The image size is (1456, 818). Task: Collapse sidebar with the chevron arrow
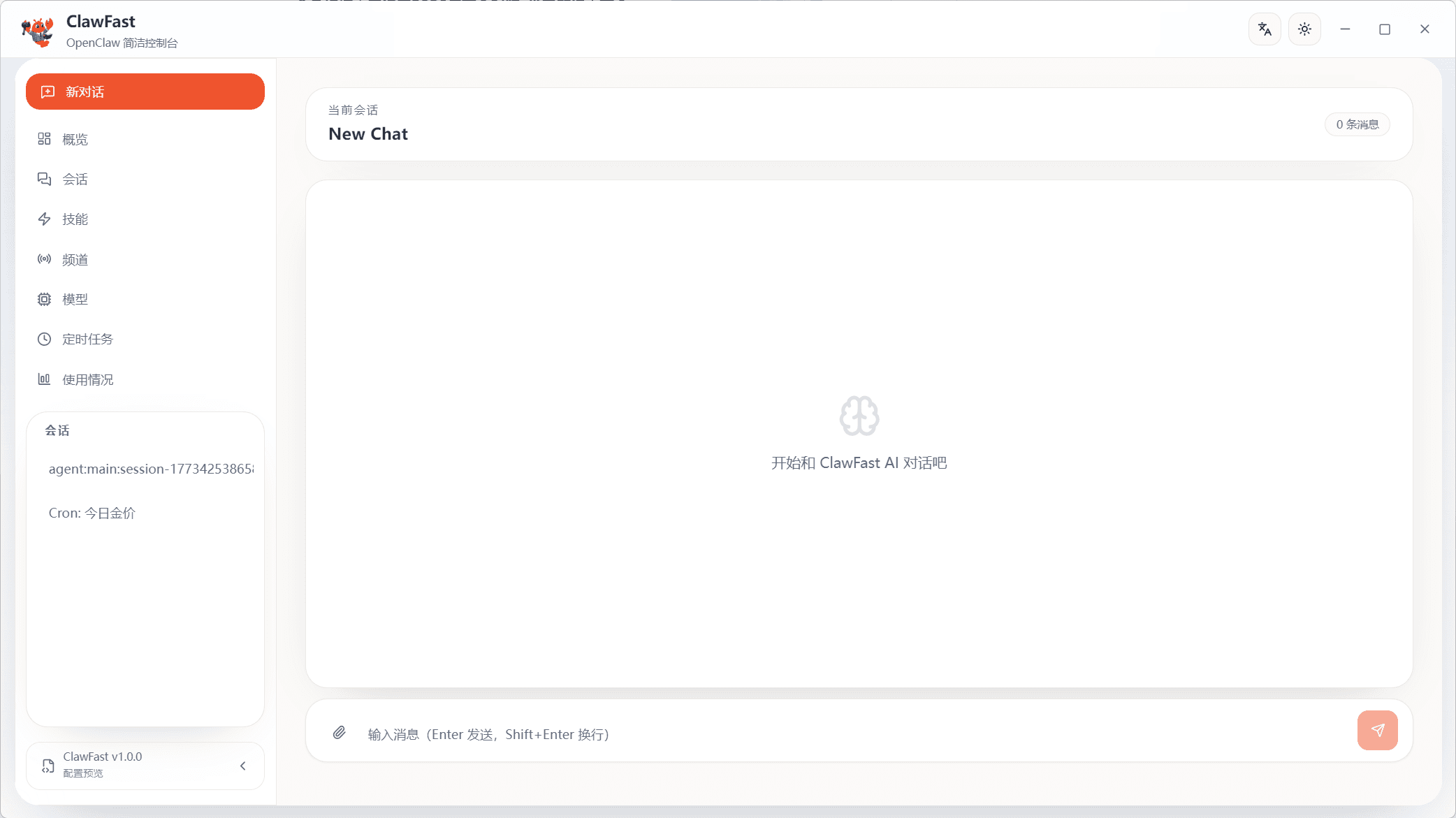(x=243, y=766)
